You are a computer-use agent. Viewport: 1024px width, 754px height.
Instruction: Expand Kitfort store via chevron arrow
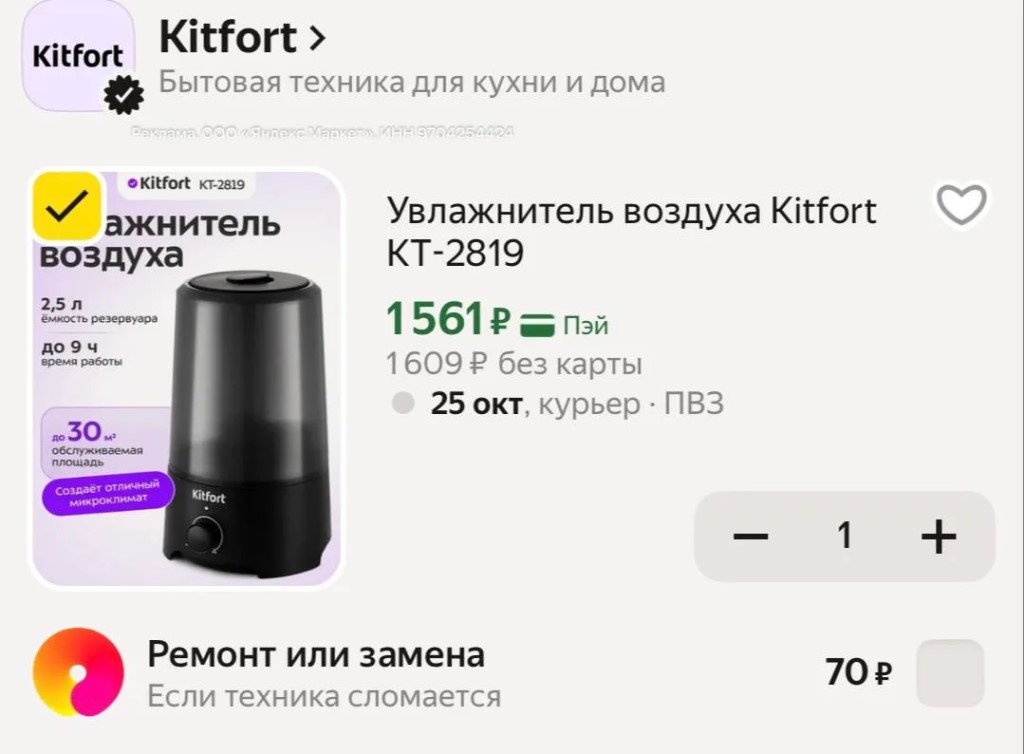[317, 38]
